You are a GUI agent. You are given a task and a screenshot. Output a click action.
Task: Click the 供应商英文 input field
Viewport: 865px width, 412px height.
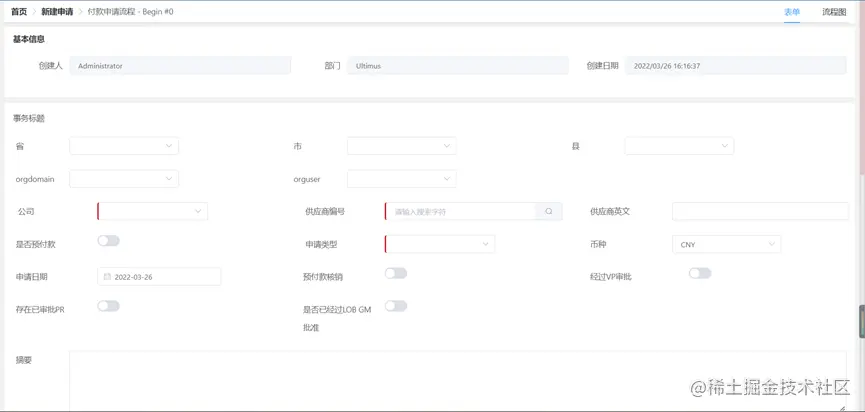760,211
